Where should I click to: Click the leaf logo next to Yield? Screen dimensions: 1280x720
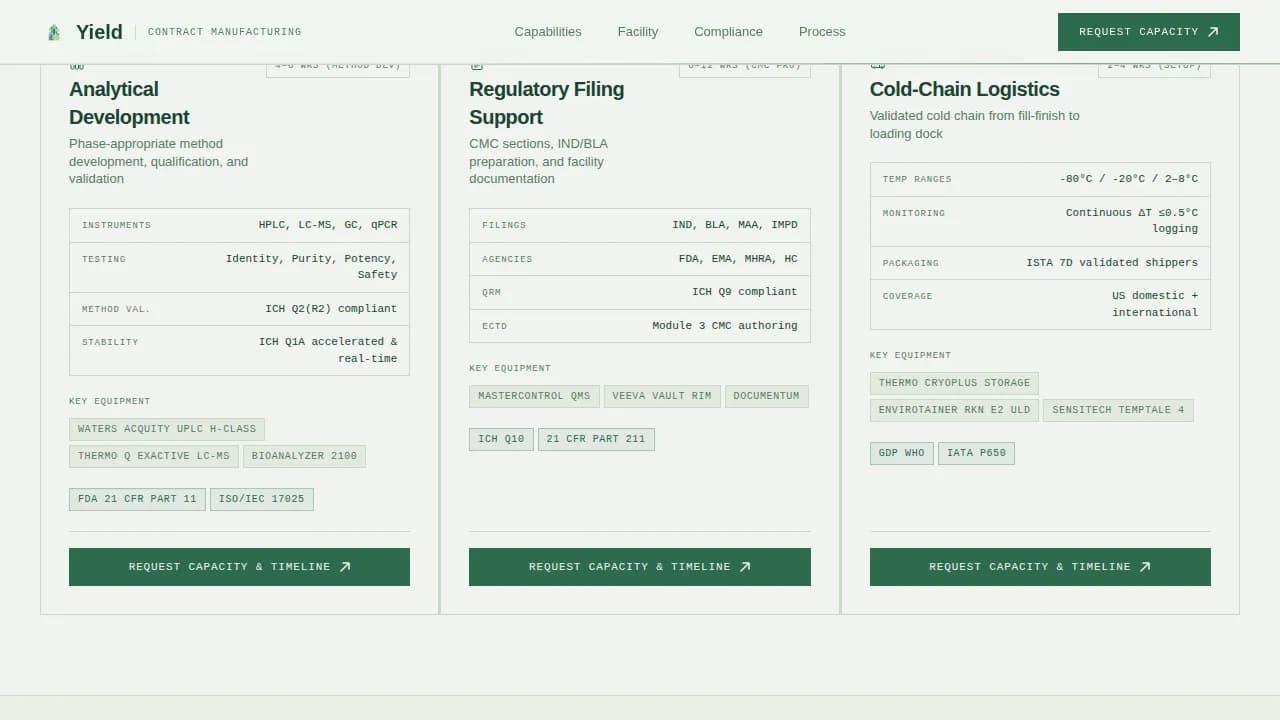[x=53, y=31]
